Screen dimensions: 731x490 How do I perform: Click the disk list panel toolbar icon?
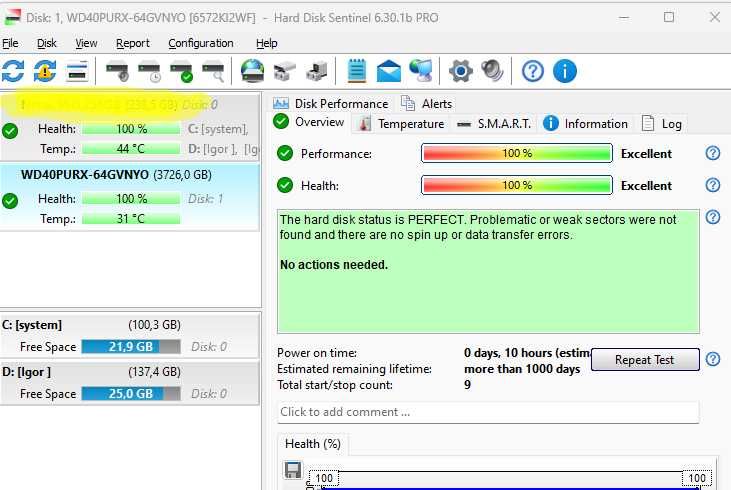(x=77, y=71)
